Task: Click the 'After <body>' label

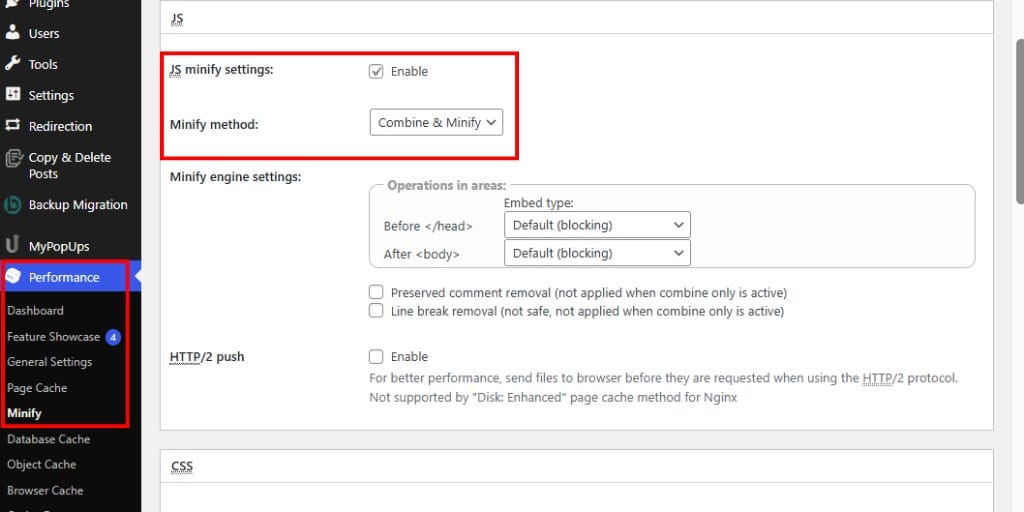Action: pyautogui.click(x=421, y=254)
